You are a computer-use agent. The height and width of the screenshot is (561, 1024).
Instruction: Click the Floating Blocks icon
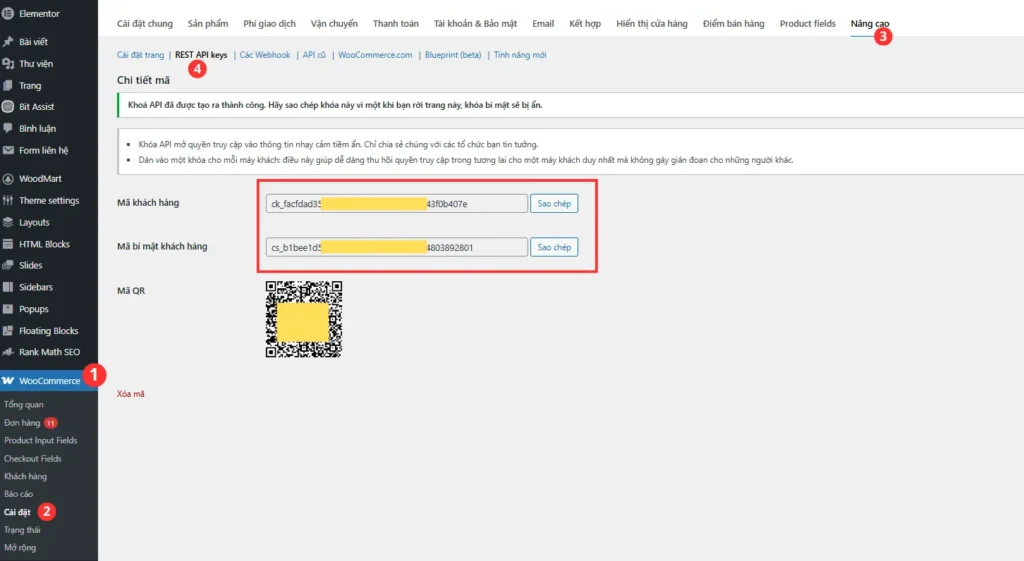pyautogui.click(x=8, y=330)
